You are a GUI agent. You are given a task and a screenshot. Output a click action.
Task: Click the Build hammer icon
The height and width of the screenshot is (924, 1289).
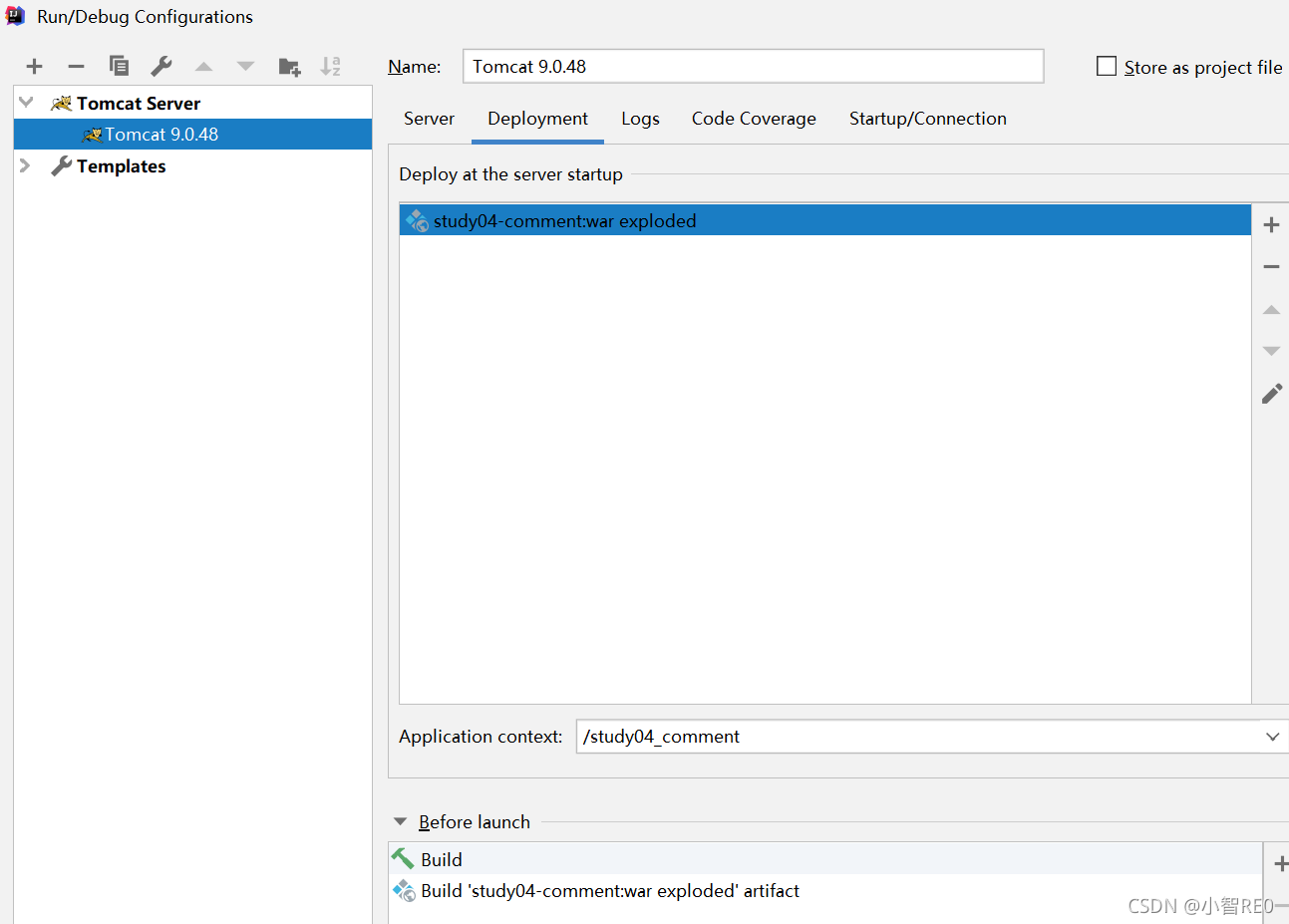(403, 858)
